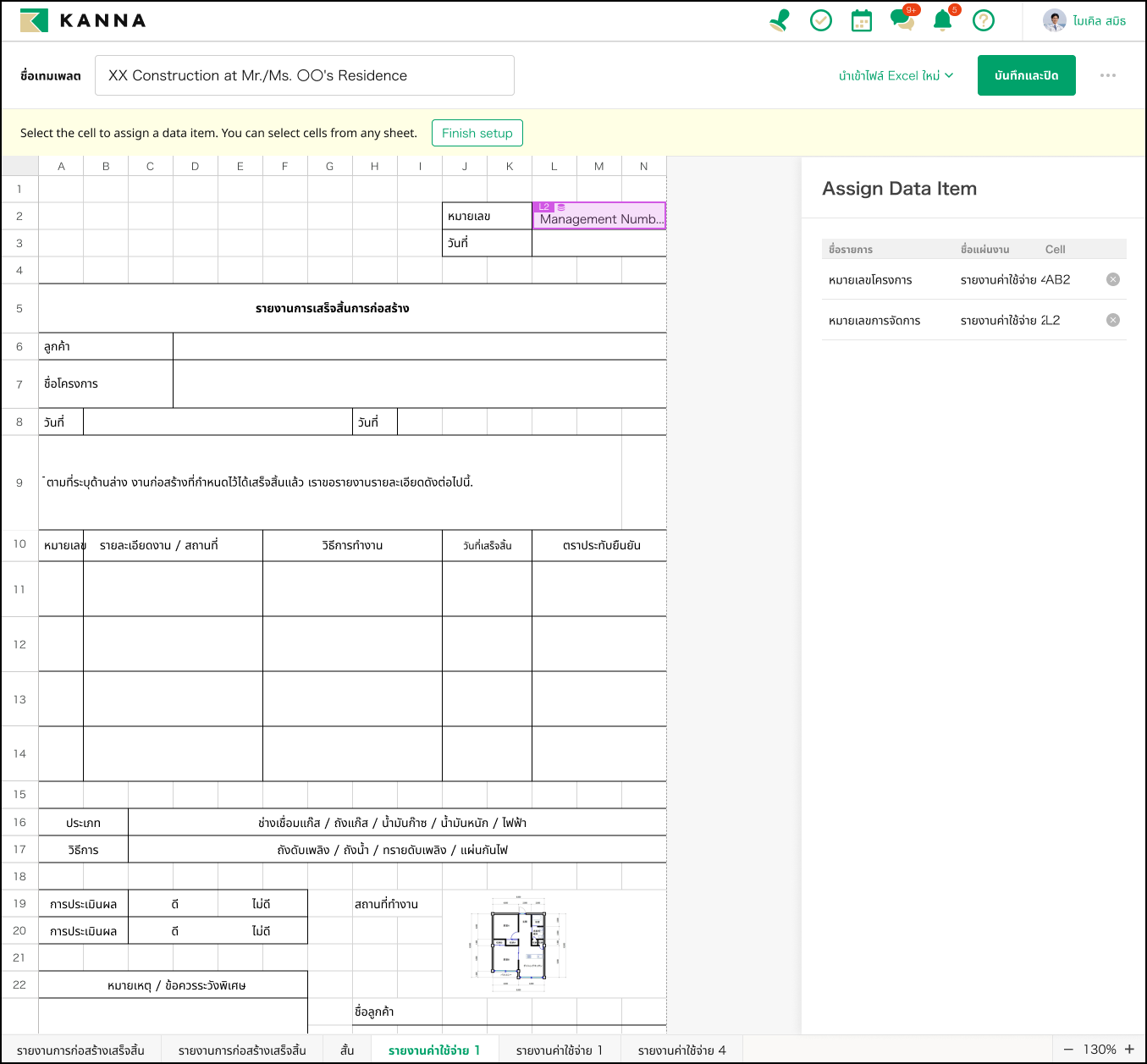Zoom in with the plus button

(x=1129, y=1050)
